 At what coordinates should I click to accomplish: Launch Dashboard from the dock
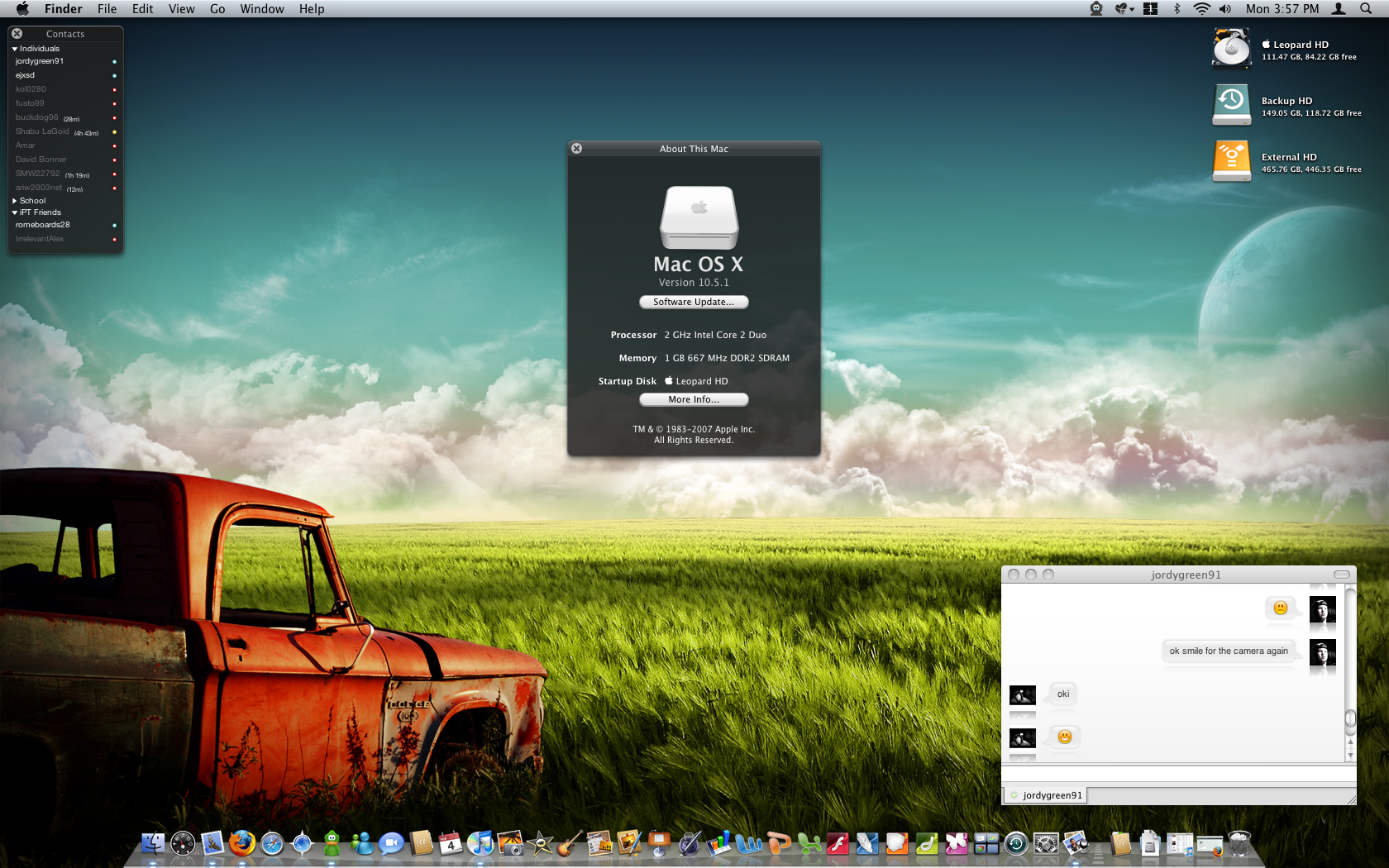click(183, 843)
